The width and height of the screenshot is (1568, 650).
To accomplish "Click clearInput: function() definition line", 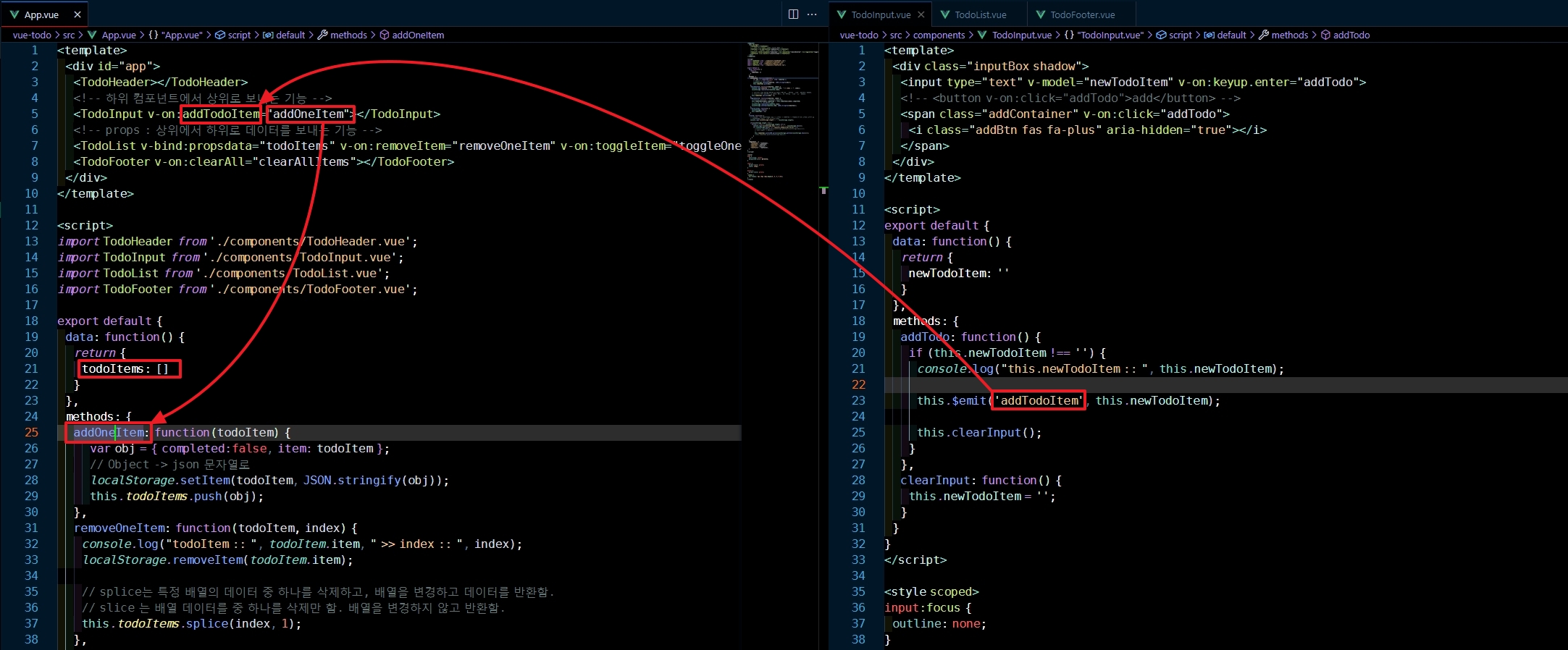I will 981,480.
